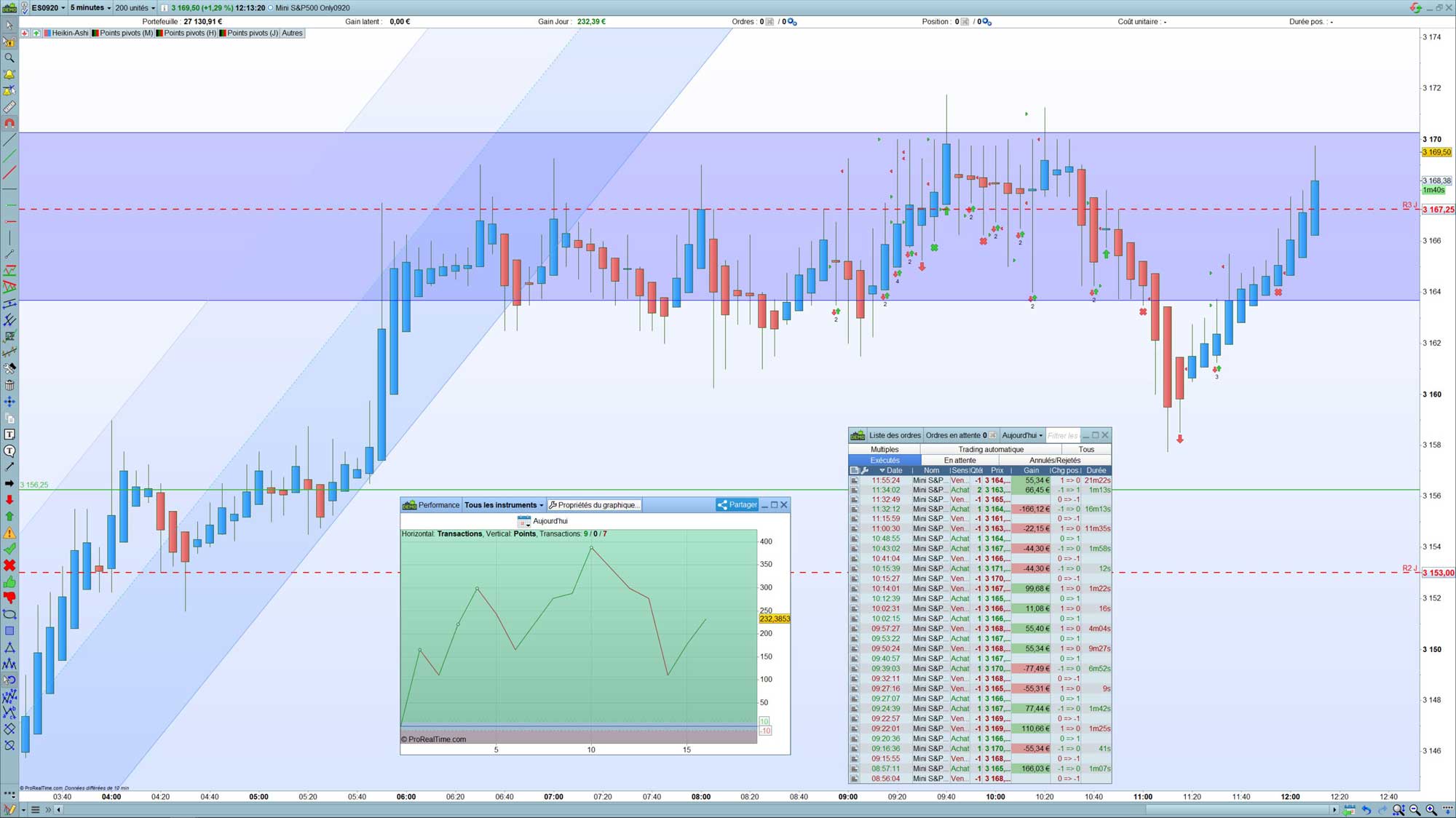
Task: Click the blue undo arrow icon
Action: pyautogui.click(x=1366, y=809)
